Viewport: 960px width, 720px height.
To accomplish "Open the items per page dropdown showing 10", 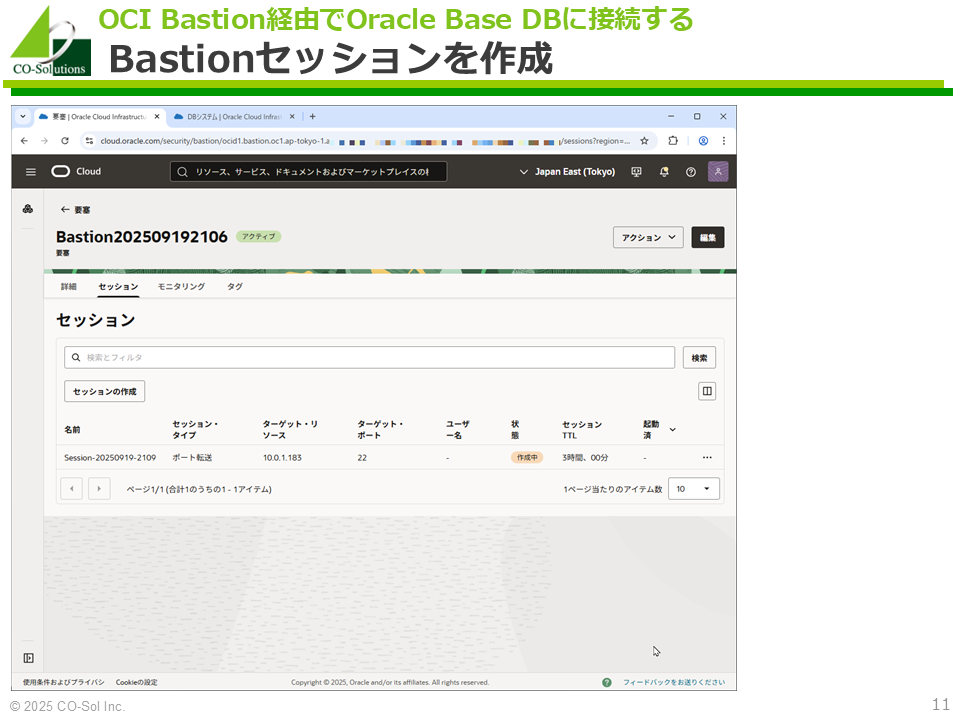I will (694, 489).
